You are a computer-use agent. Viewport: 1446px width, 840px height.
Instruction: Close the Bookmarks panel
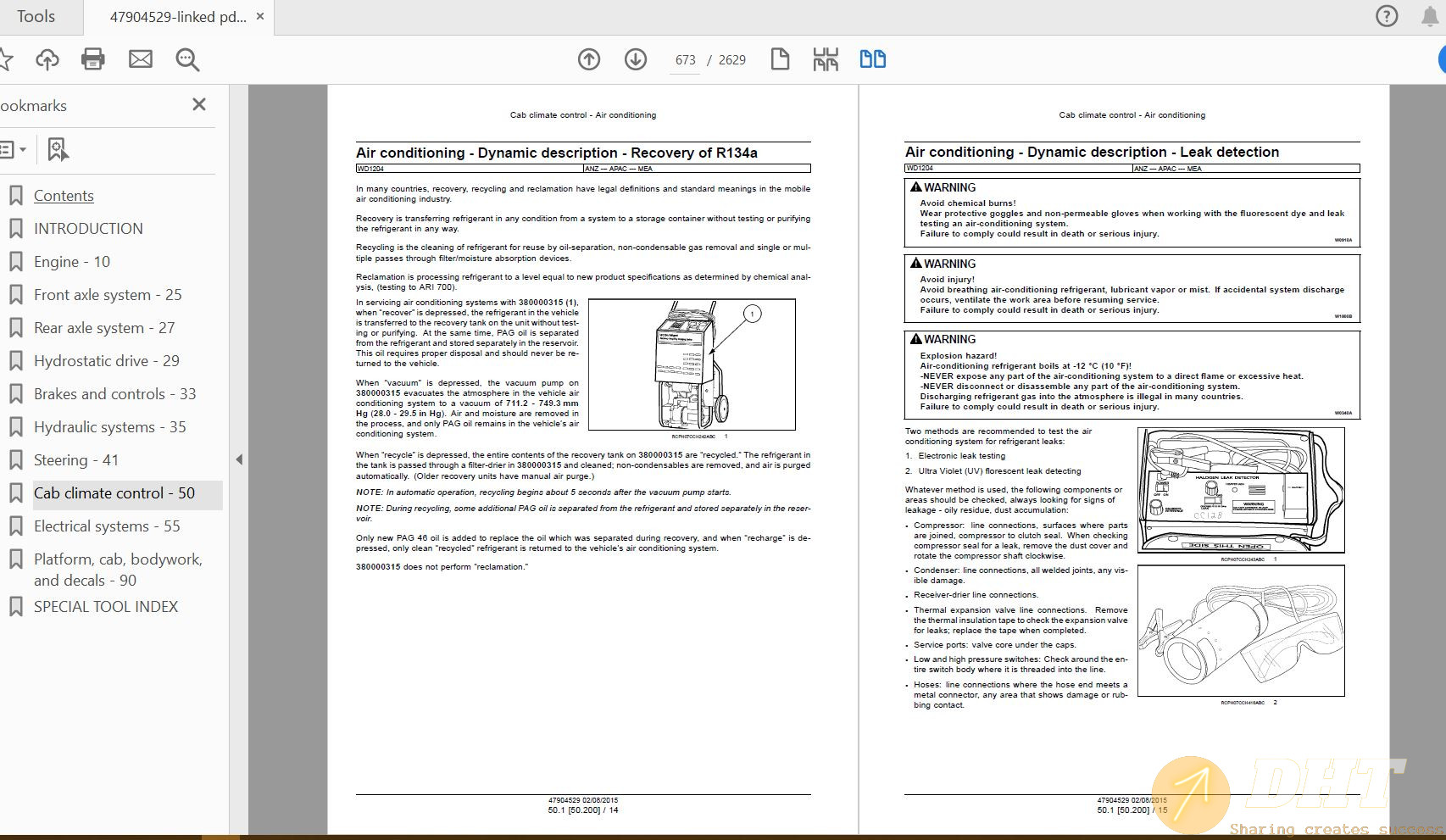point(199,104)
